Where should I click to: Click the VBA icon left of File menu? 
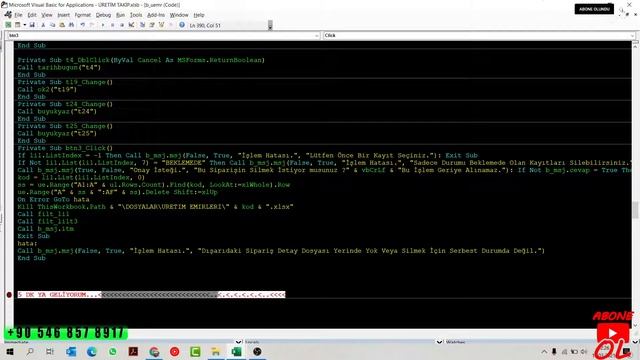click(8, 15)
